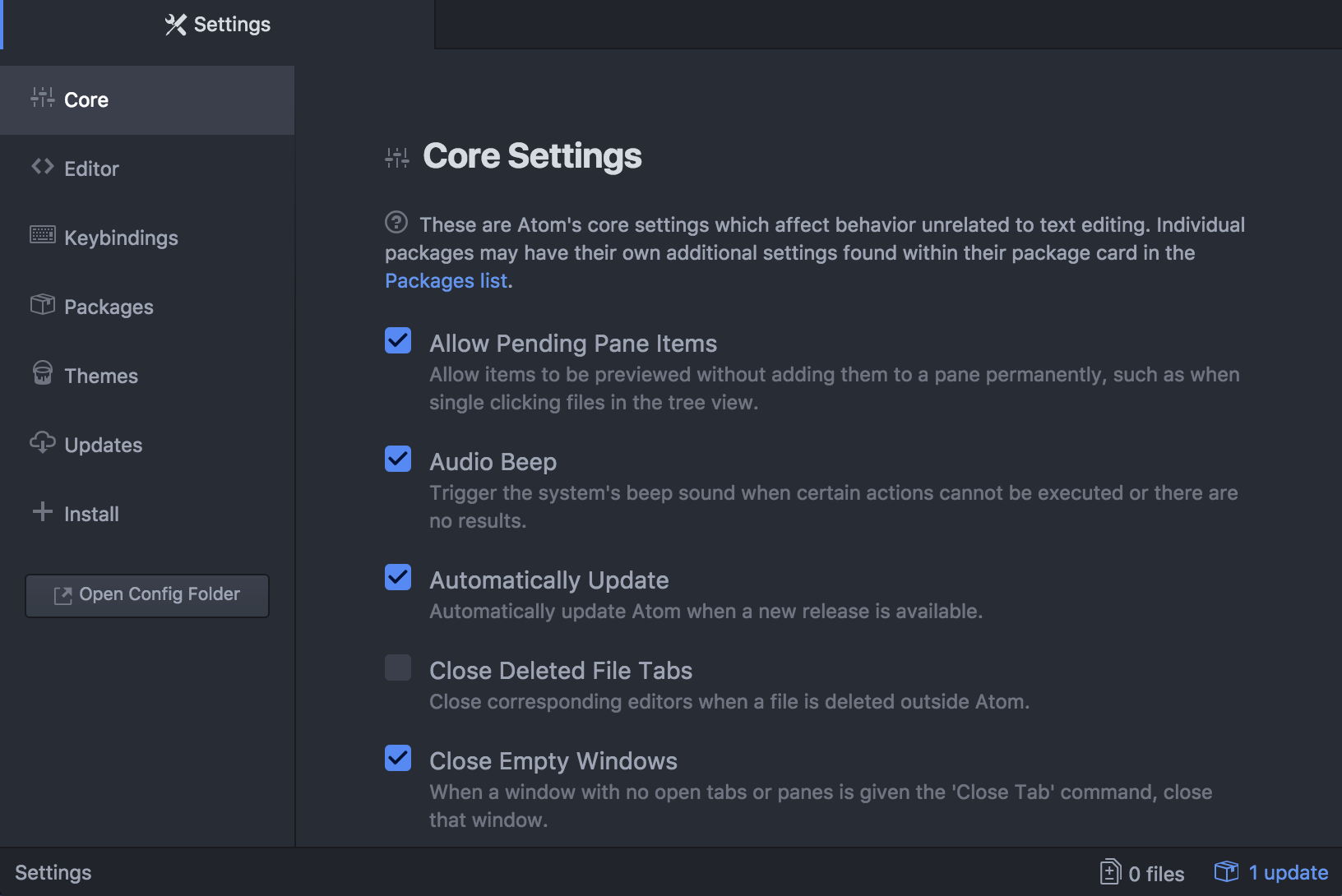The height and width of the screenshot is (896, 1342).
Task: Enable Close Deleted File Tabs
Action: 397,667
